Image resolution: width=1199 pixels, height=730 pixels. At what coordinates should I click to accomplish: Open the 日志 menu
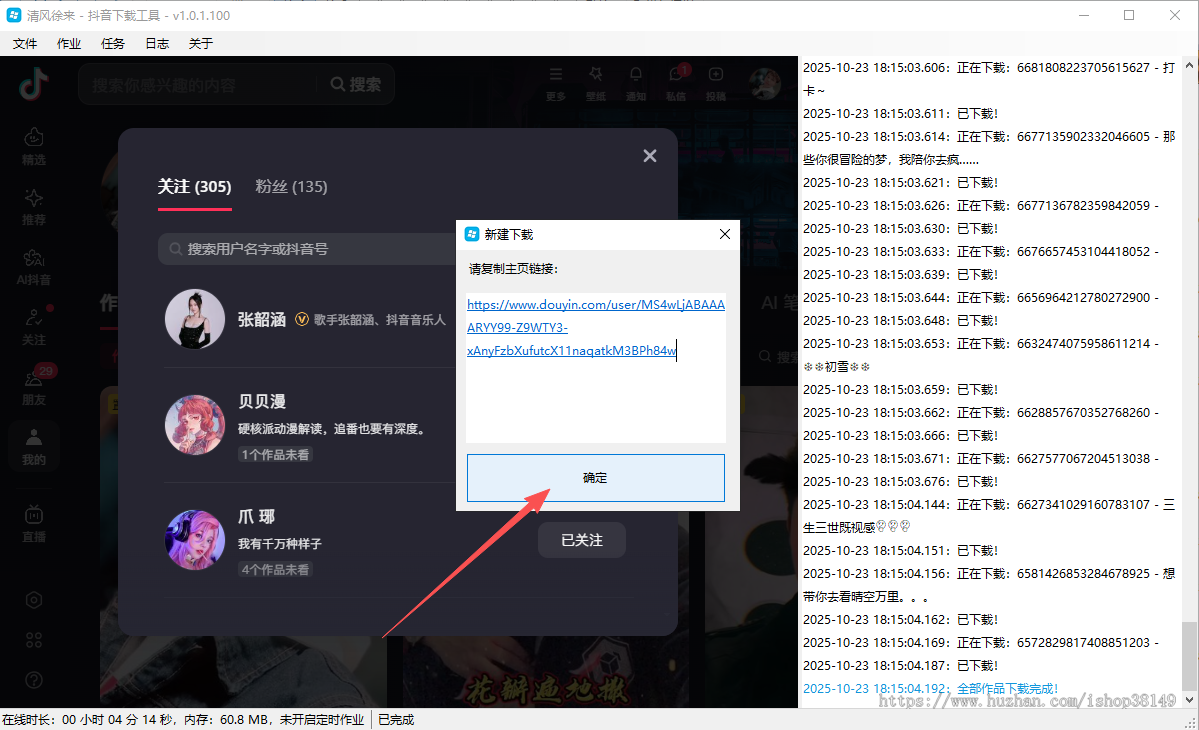click(x=157, y=44)
